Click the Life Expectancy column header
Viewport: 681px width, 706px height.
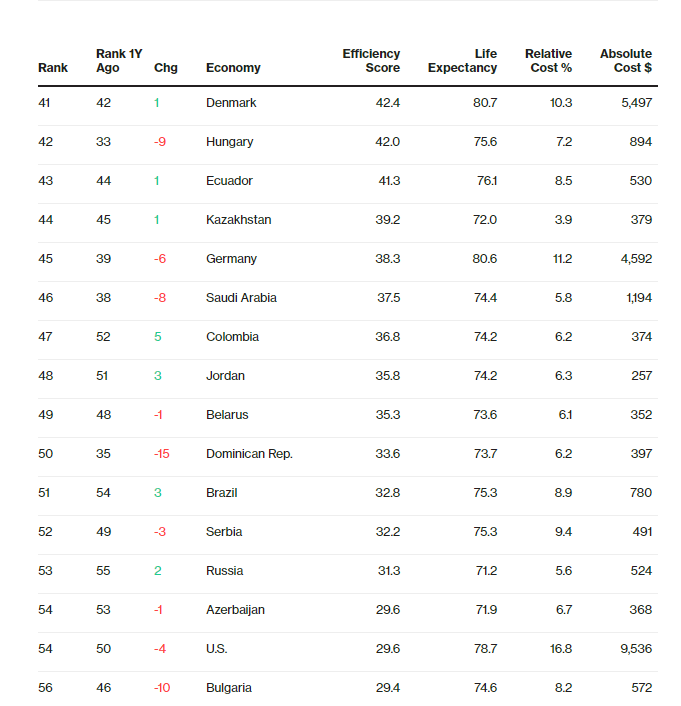[462, 61]
